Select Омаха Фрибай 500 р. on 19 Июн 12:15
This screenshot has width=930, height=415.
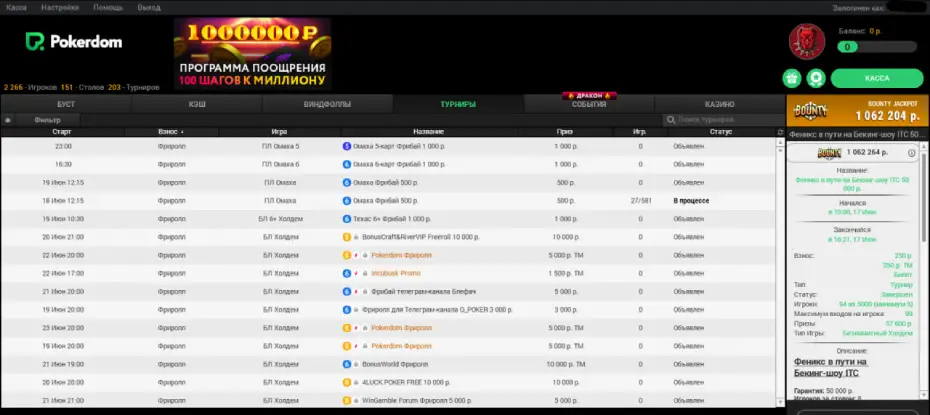pos(386,183)
